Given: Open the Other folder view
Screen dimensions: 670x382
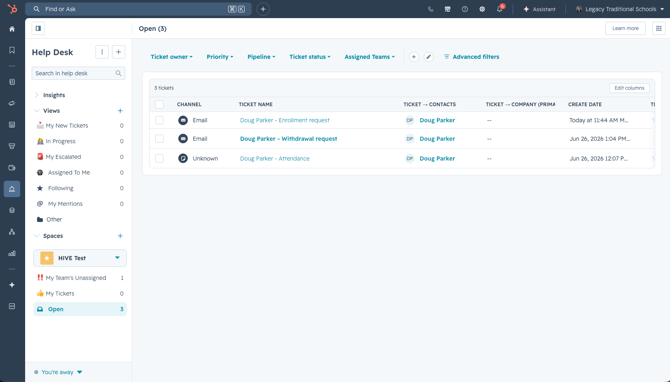Looking at the screenshot, I should [80, 220].
